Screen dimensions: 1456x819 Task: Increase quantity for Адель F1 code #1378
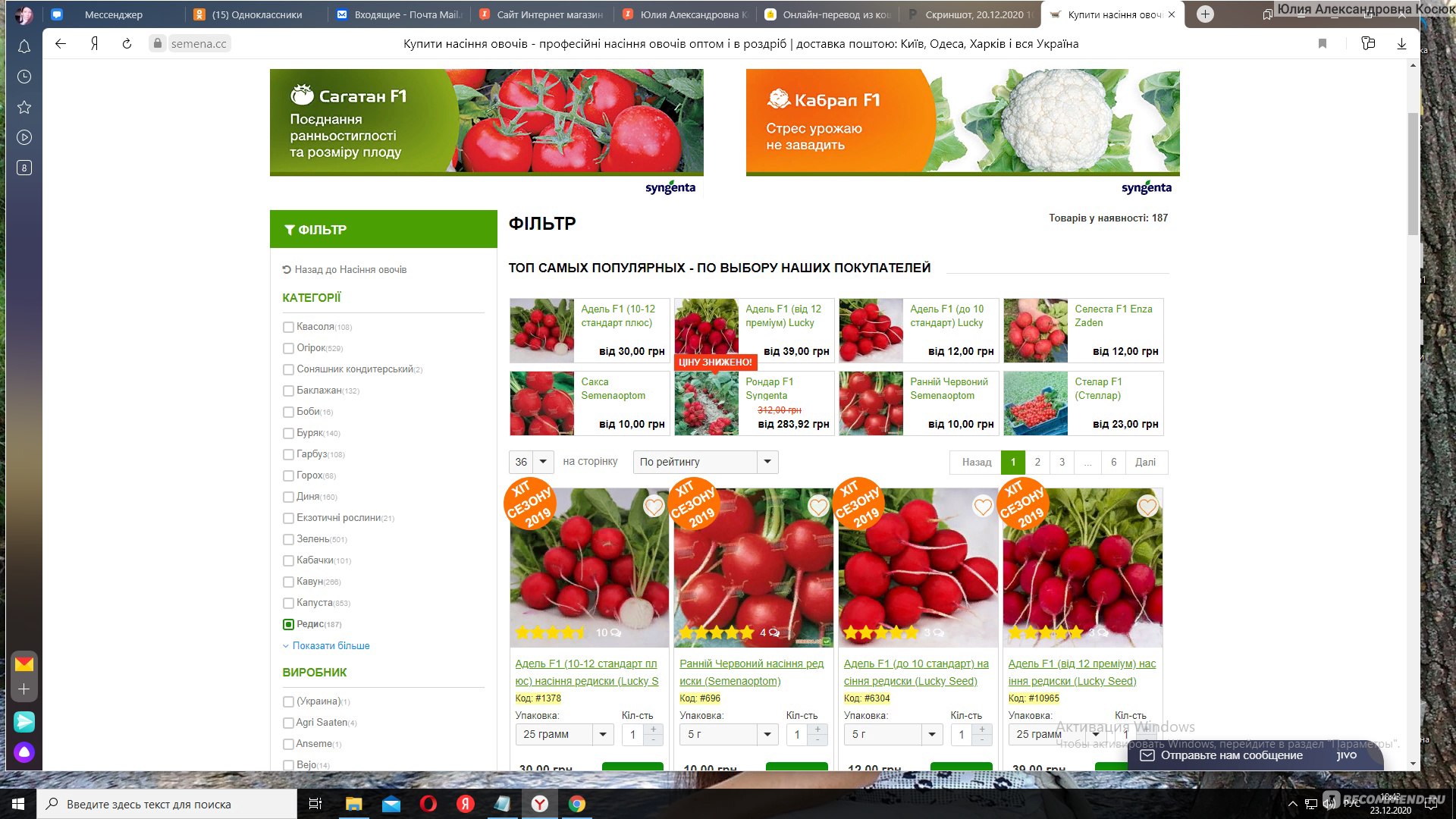[654, 729]
